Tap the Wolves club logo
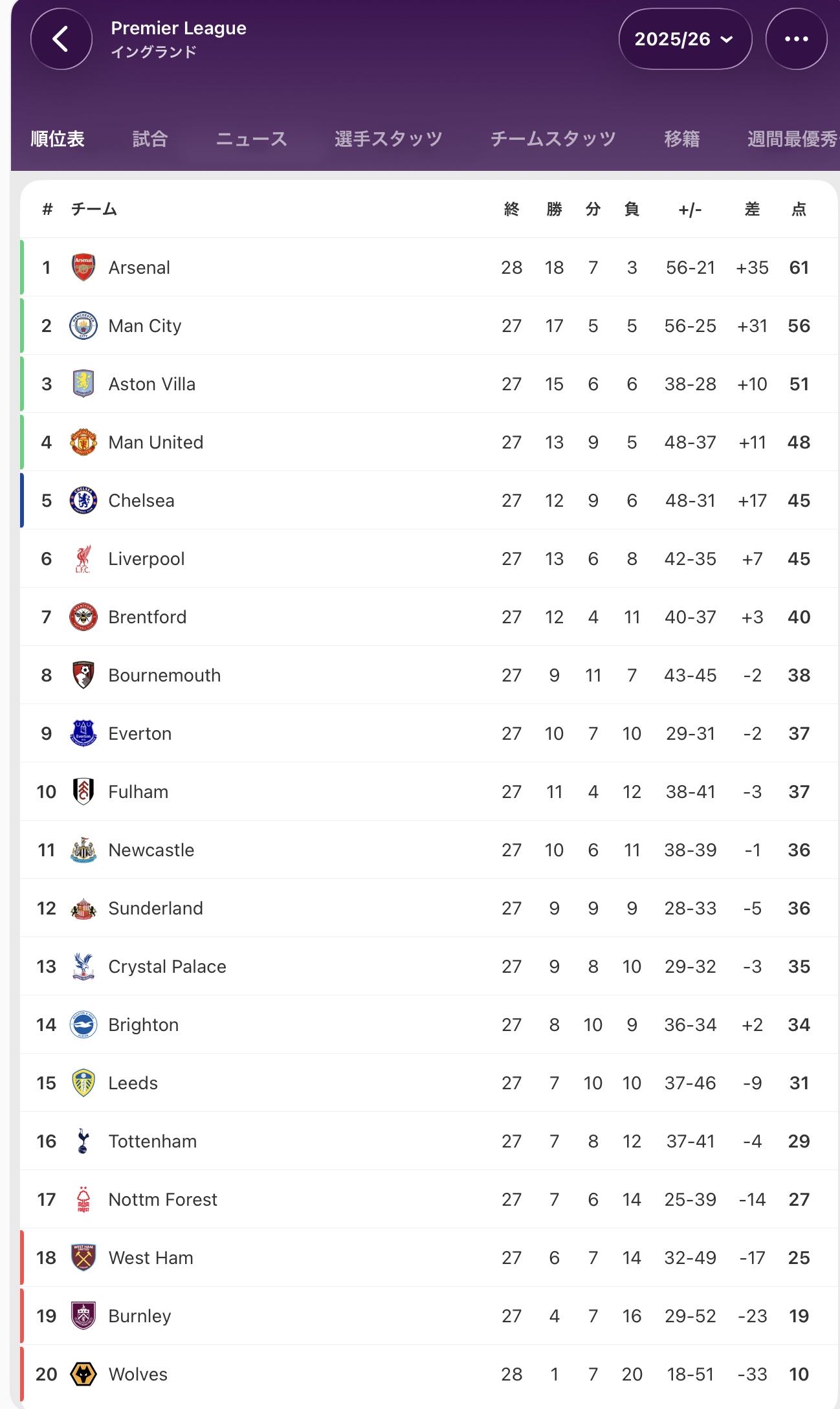 pos(83,1374)
